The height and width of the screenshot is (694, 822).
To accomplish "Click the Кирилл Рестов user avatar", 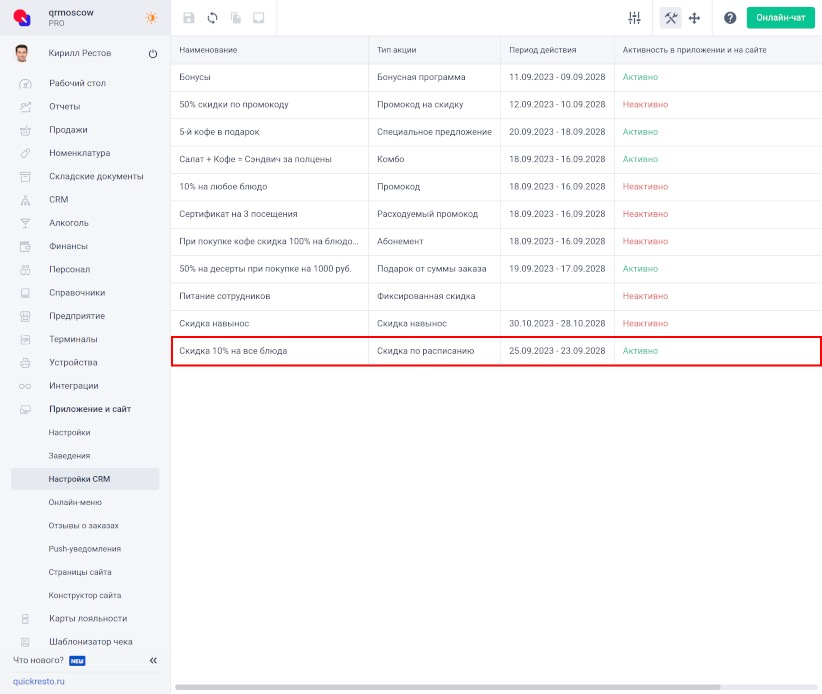I will coord(21,53).
